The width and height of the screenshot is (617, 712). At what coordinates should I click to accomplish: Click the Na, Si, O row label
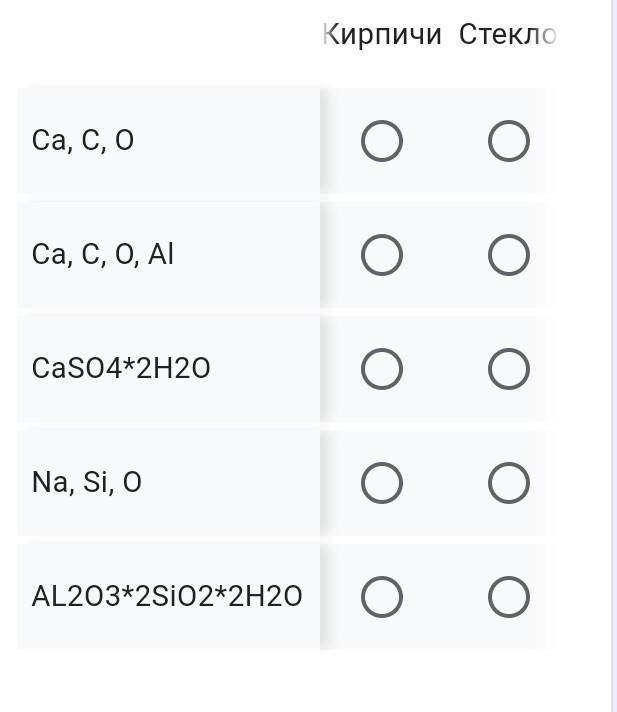(x=87, y=483)
